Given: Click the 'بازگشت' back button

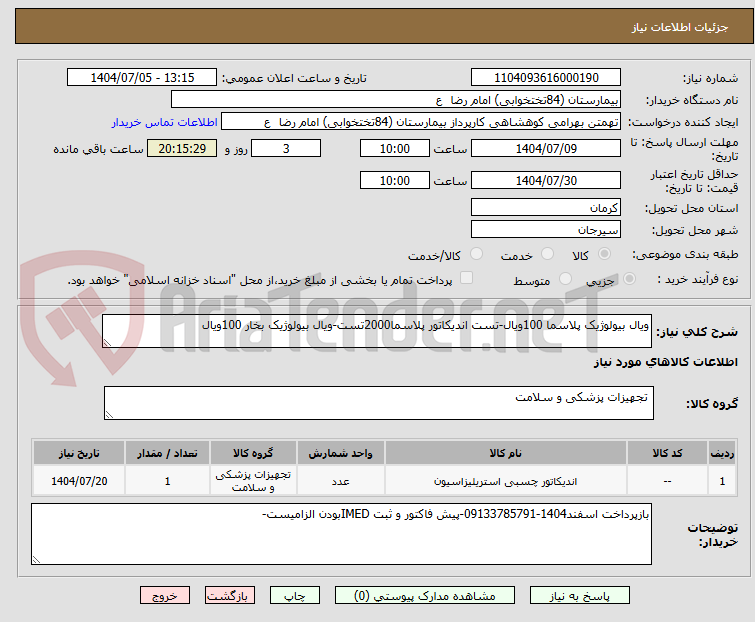Looking at the screenshot, I should (x=230, y=596).
